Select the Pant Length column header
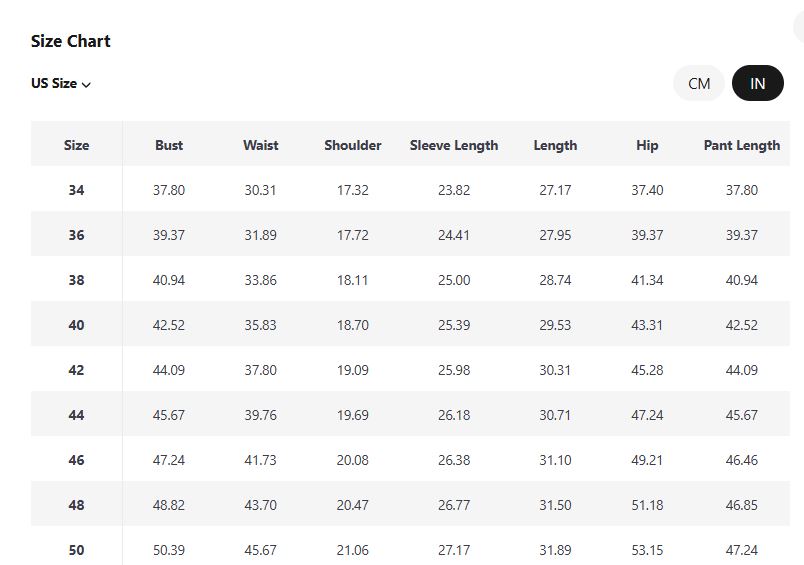The width and height of the screenshot is (804, 565). [741, 145]
